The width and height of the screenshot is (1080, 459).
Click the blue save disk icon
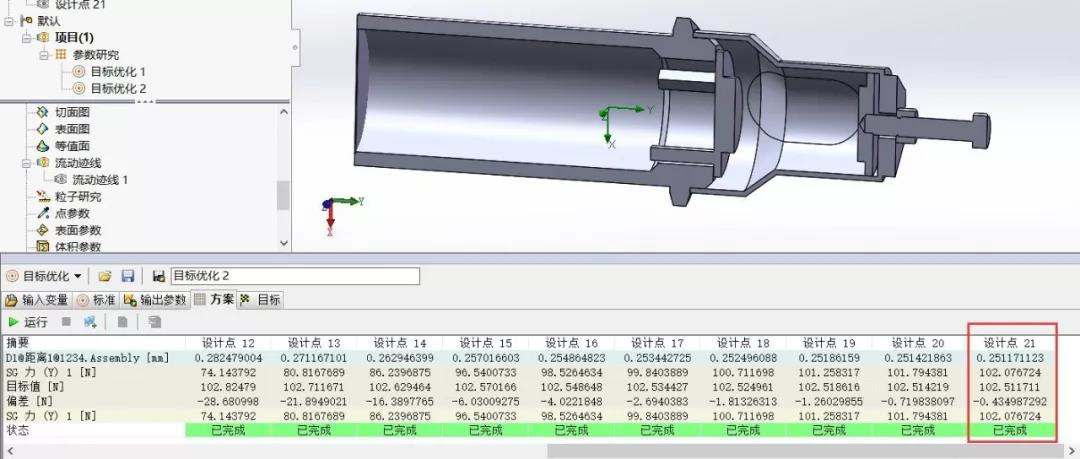[x=127, y=276]
